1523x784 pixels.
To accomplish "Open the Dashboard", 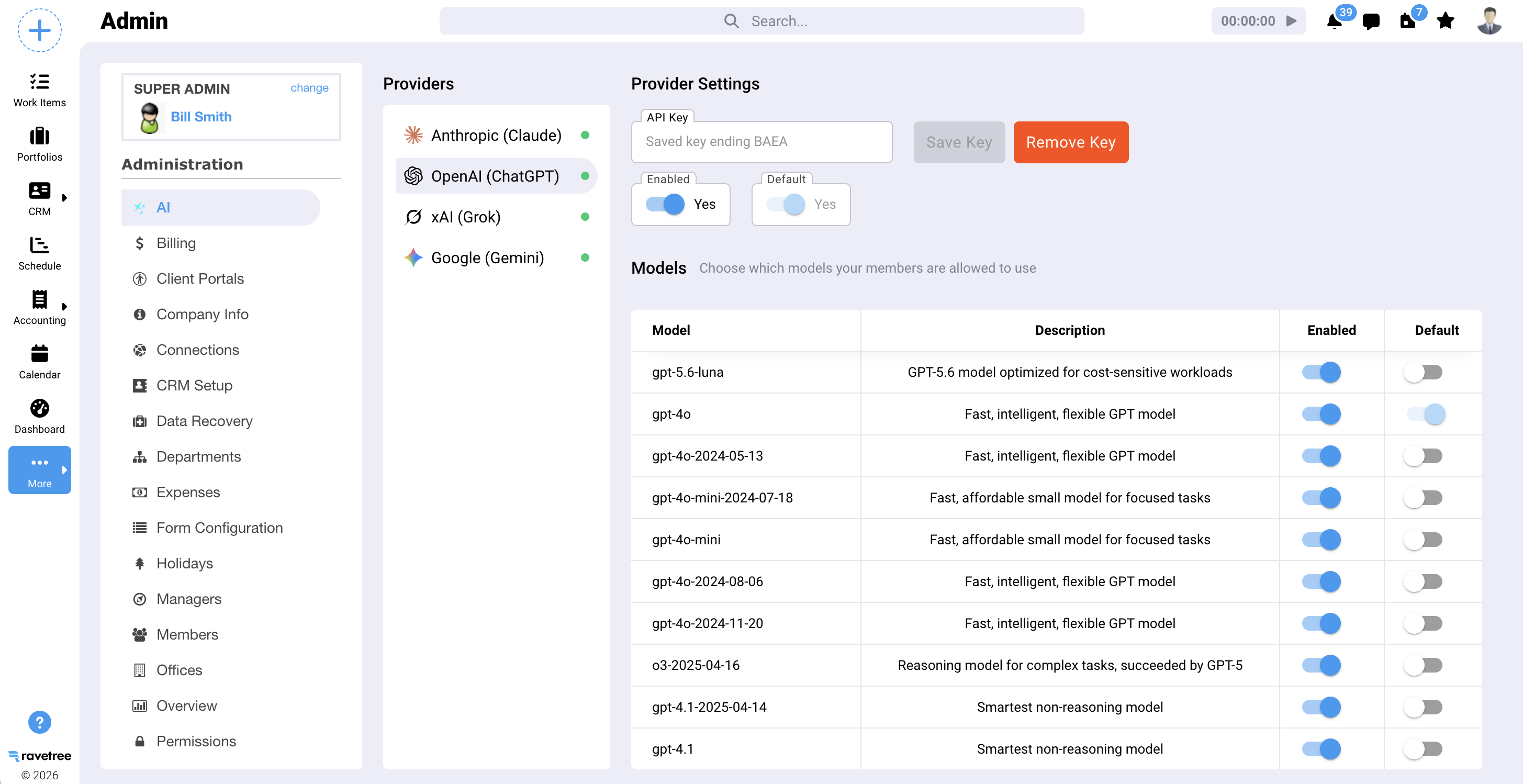I will coord(40,416).
